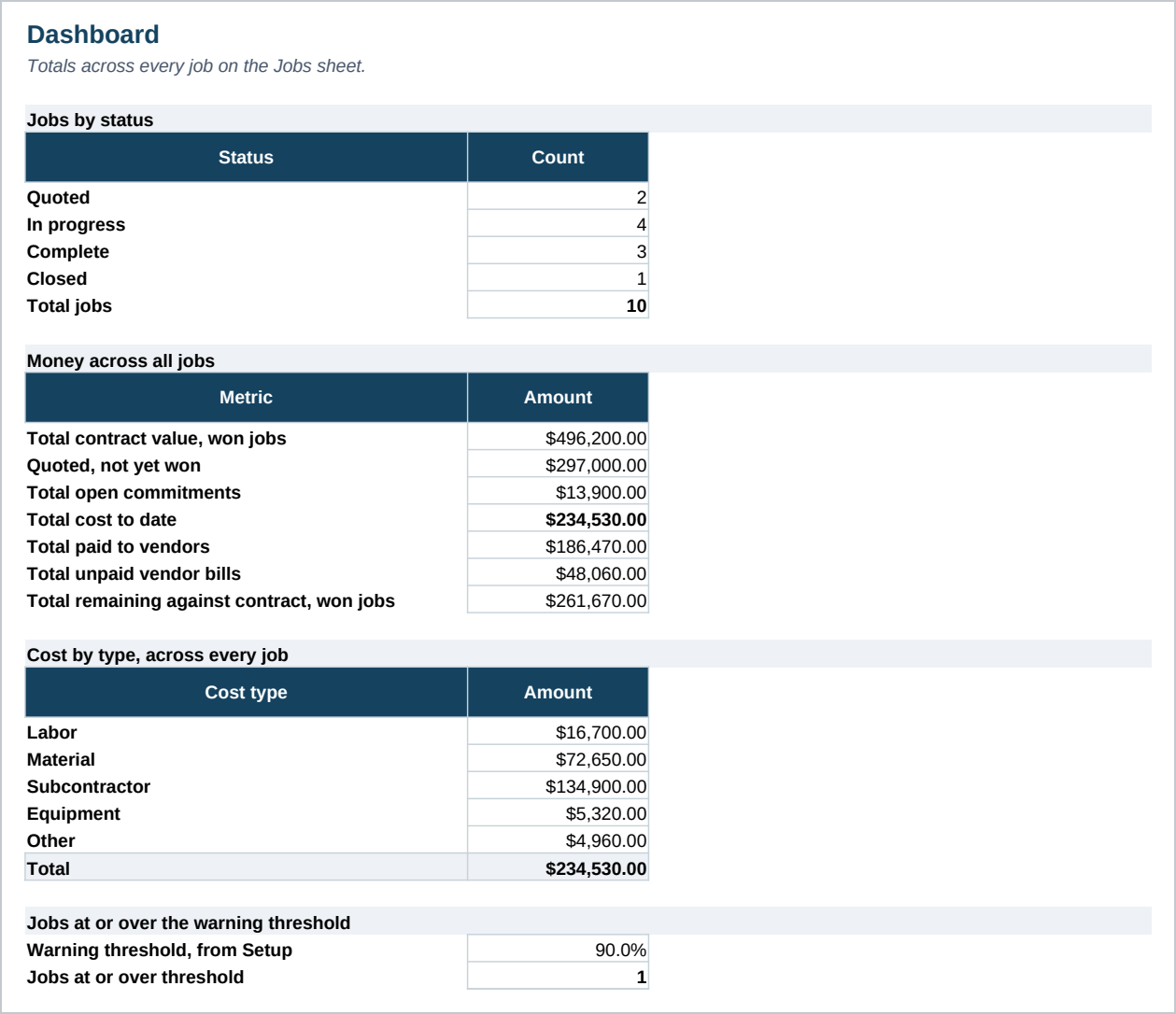Select the $186,470.00 amount cell
The width and height of the screenshot is (1176, 1014).
tap(558, 546)
